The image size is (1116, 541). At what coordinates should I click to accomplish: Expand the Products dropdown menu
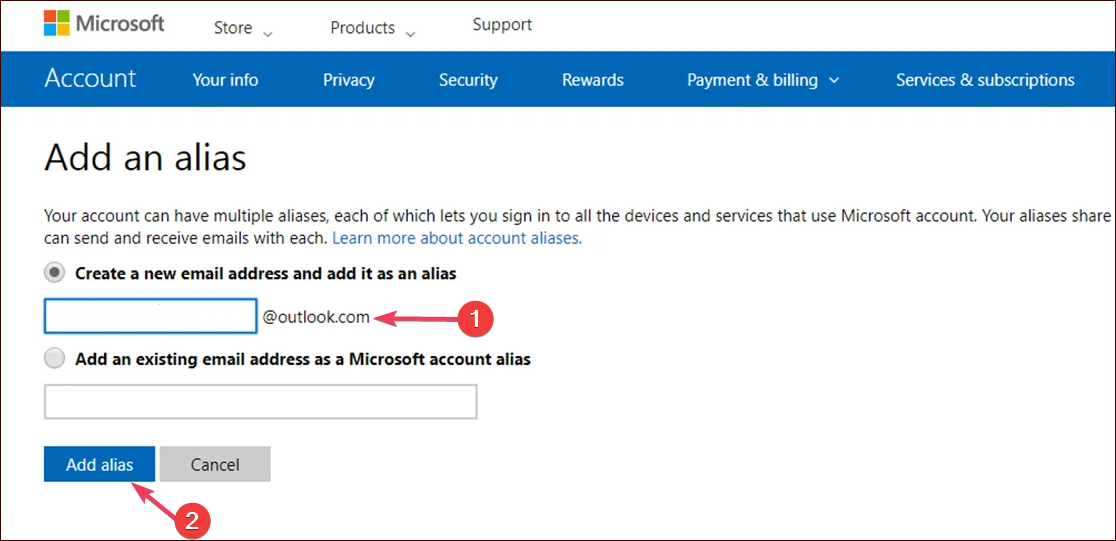pos(373,28)
